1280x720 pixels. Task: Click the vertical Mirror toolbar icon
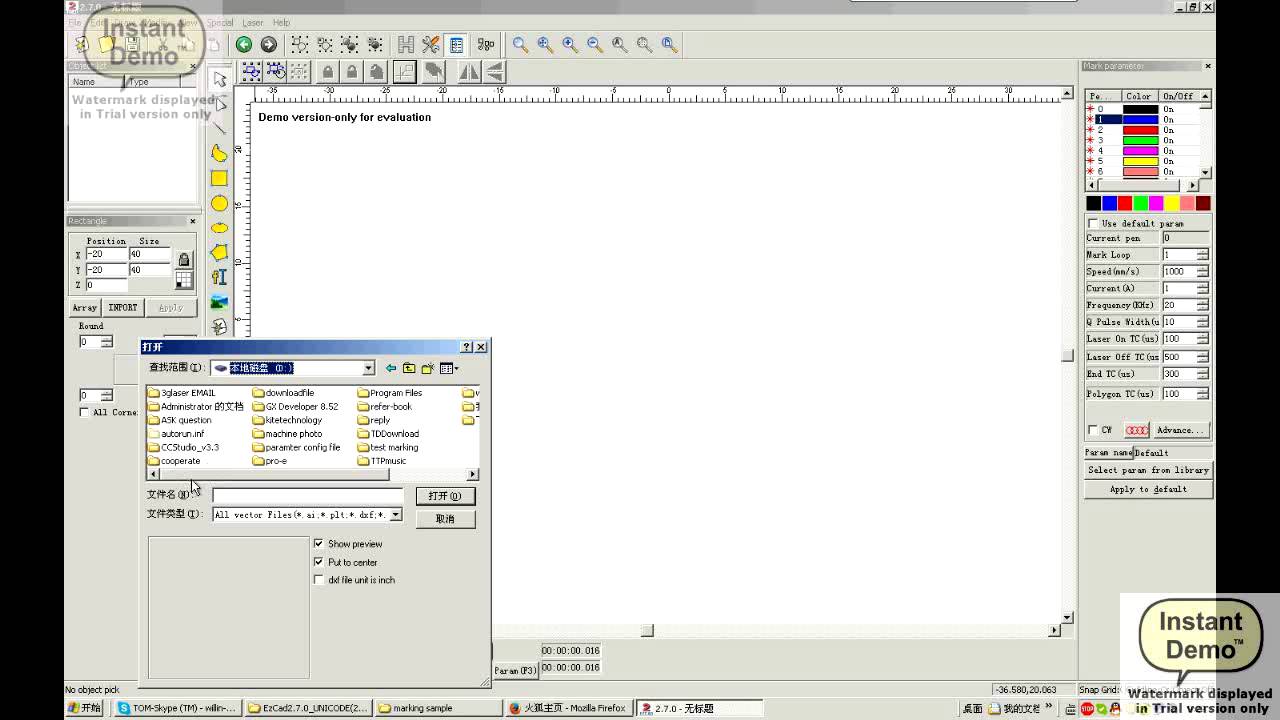point(494,71)
